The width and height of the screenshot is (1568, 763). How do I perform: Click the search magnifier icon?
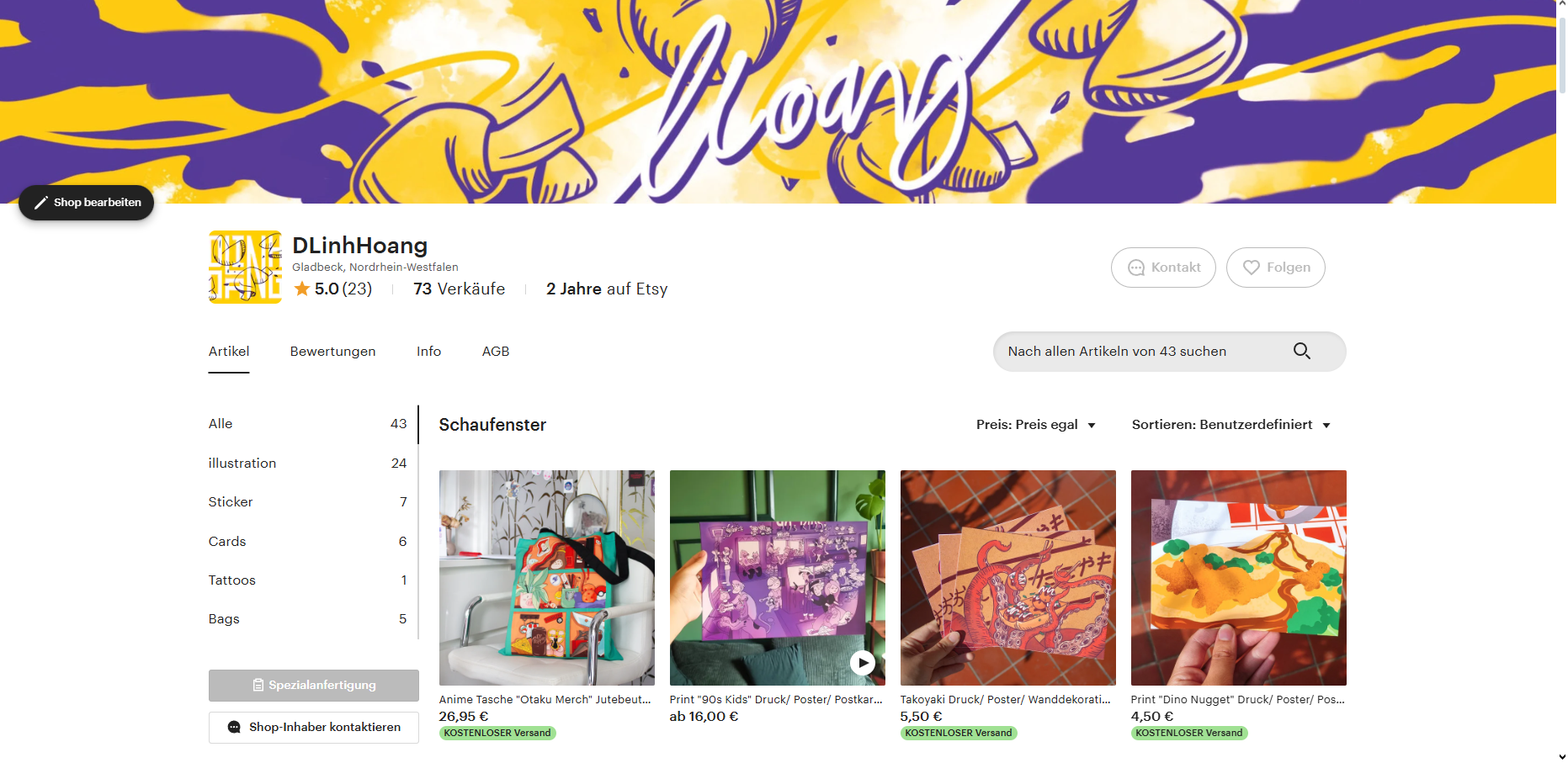(x=1301, y=352)
